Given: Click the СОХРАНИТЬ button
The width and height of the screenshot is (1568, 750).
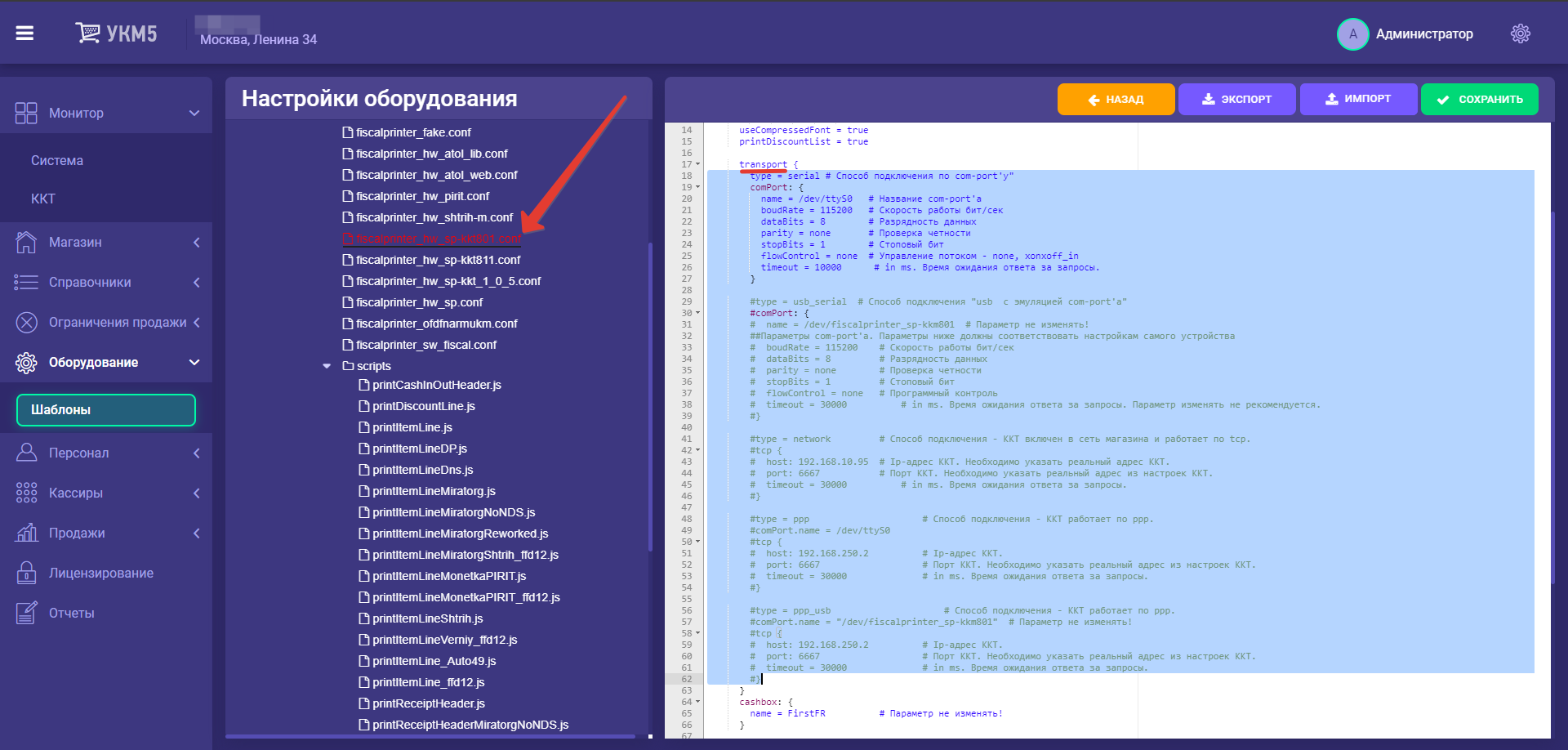Looking at the screenshot, I should coord(1480,100).
